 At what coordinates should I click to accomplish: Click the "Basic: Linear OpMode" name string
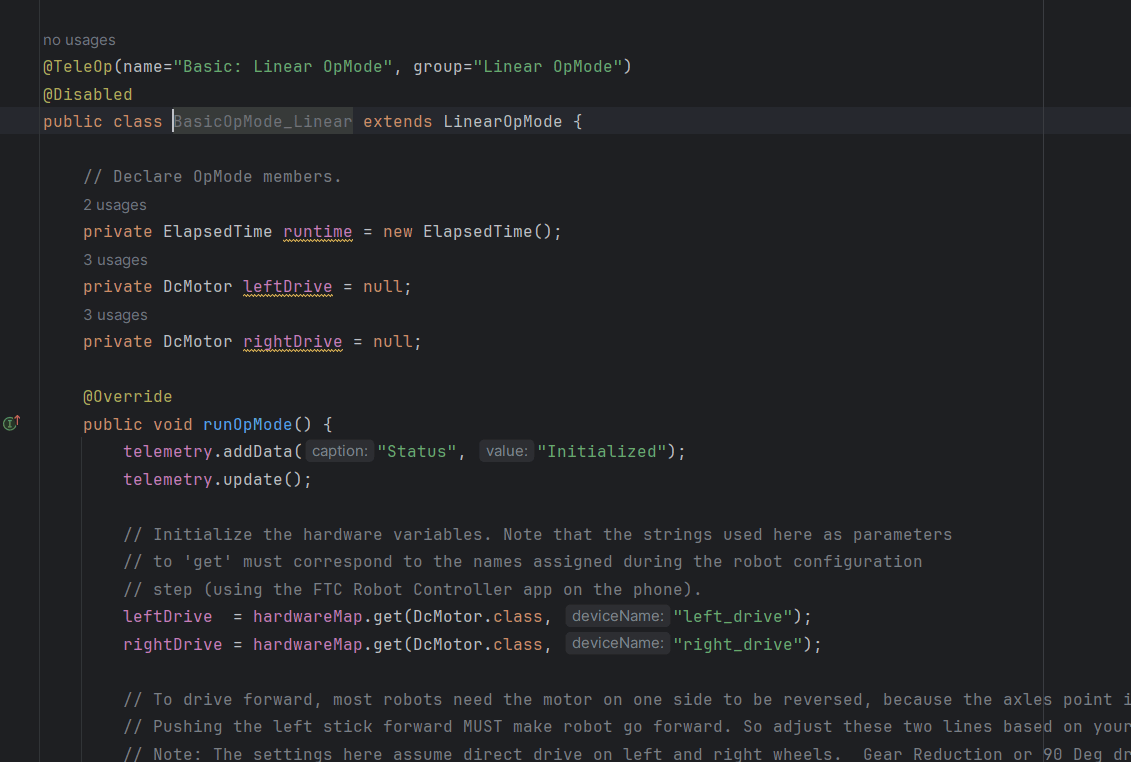pyautogui.click(x=283, y=67)
